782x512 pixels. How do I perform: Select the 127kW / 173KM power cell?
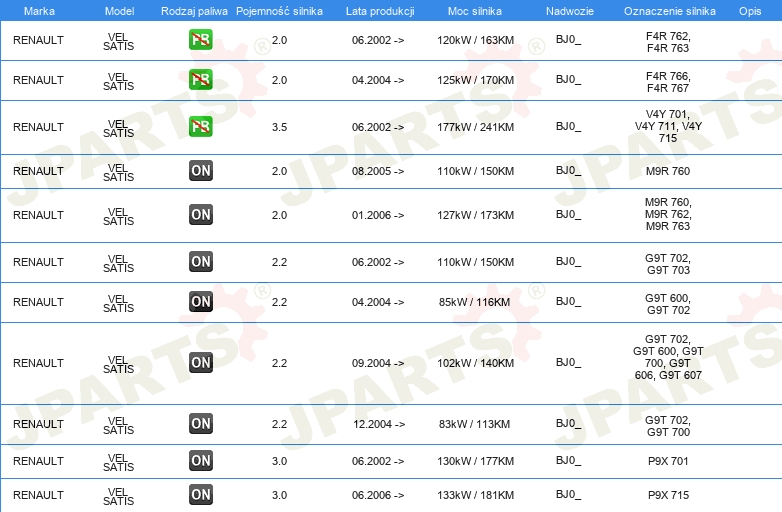[x=475, y=215]
